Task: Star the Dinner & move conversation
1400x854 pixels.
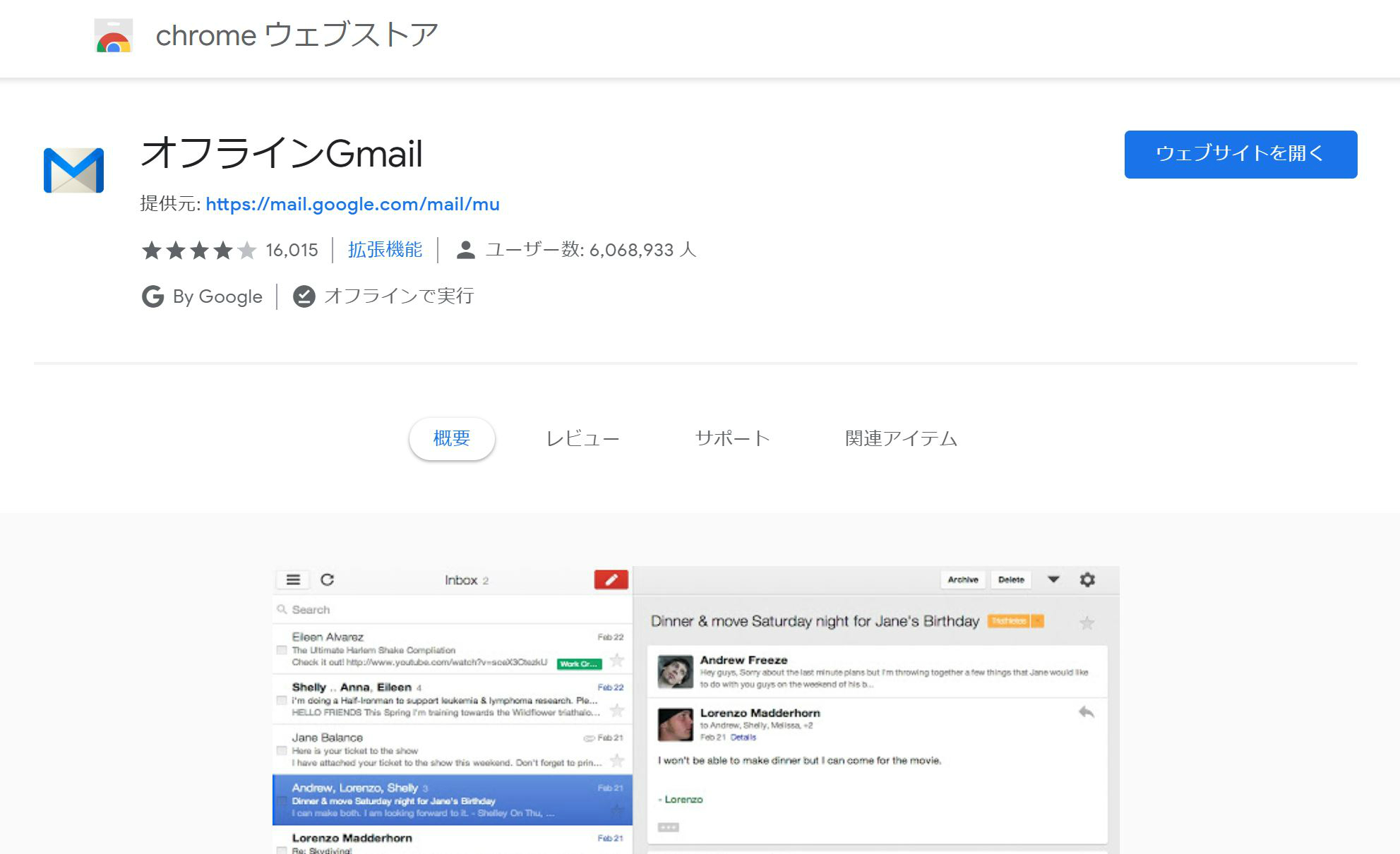Action: click(x=1087, y=623)
